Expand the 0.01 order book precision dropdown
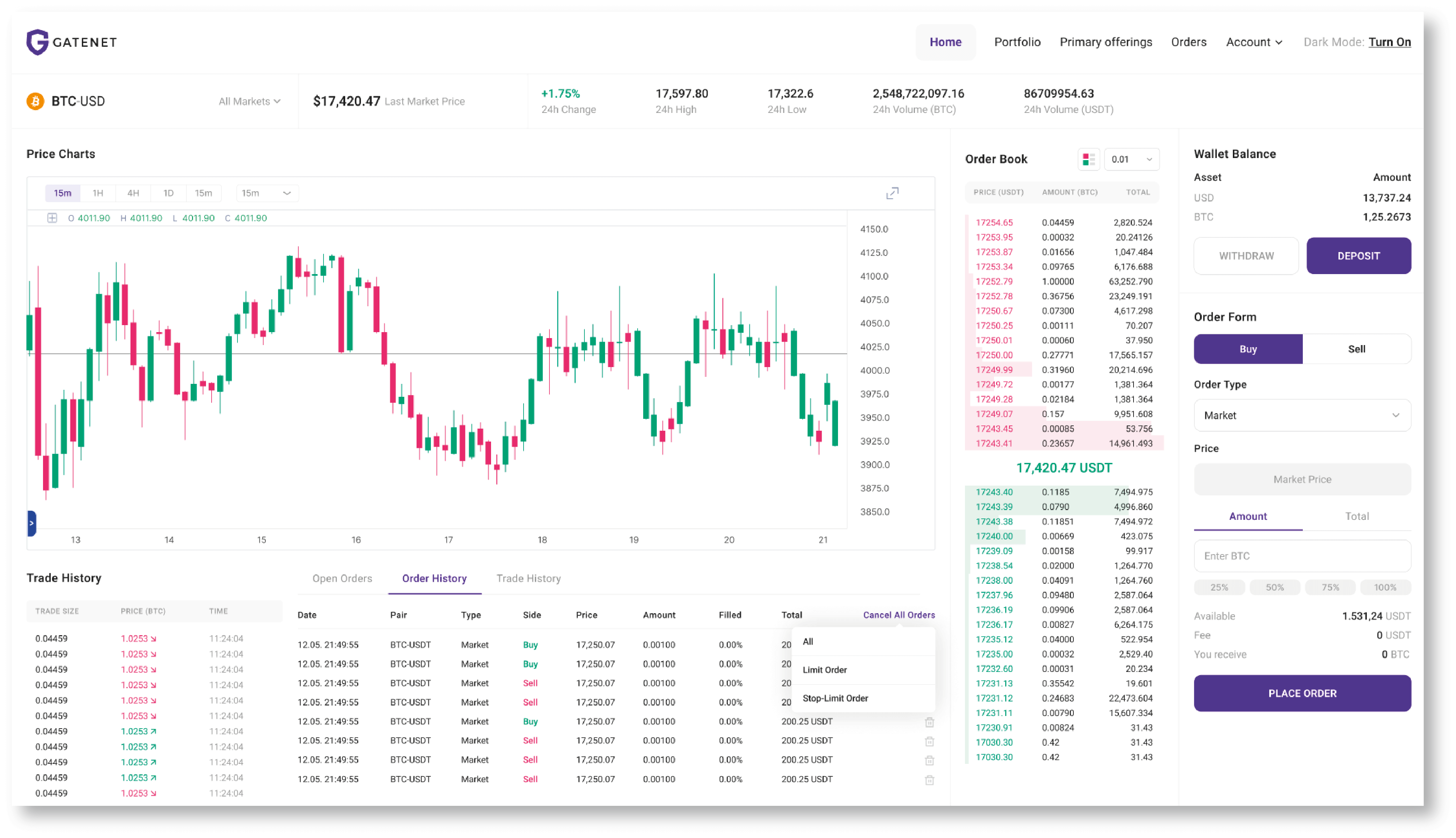1456x838 pixels. [1131, 159]
